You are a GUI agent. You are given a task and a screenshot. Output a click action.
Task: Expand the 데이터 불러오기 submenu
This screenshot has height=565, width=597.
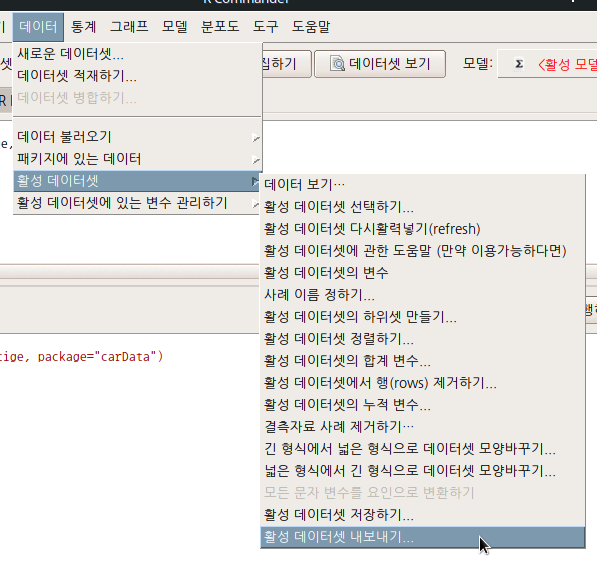137,137
